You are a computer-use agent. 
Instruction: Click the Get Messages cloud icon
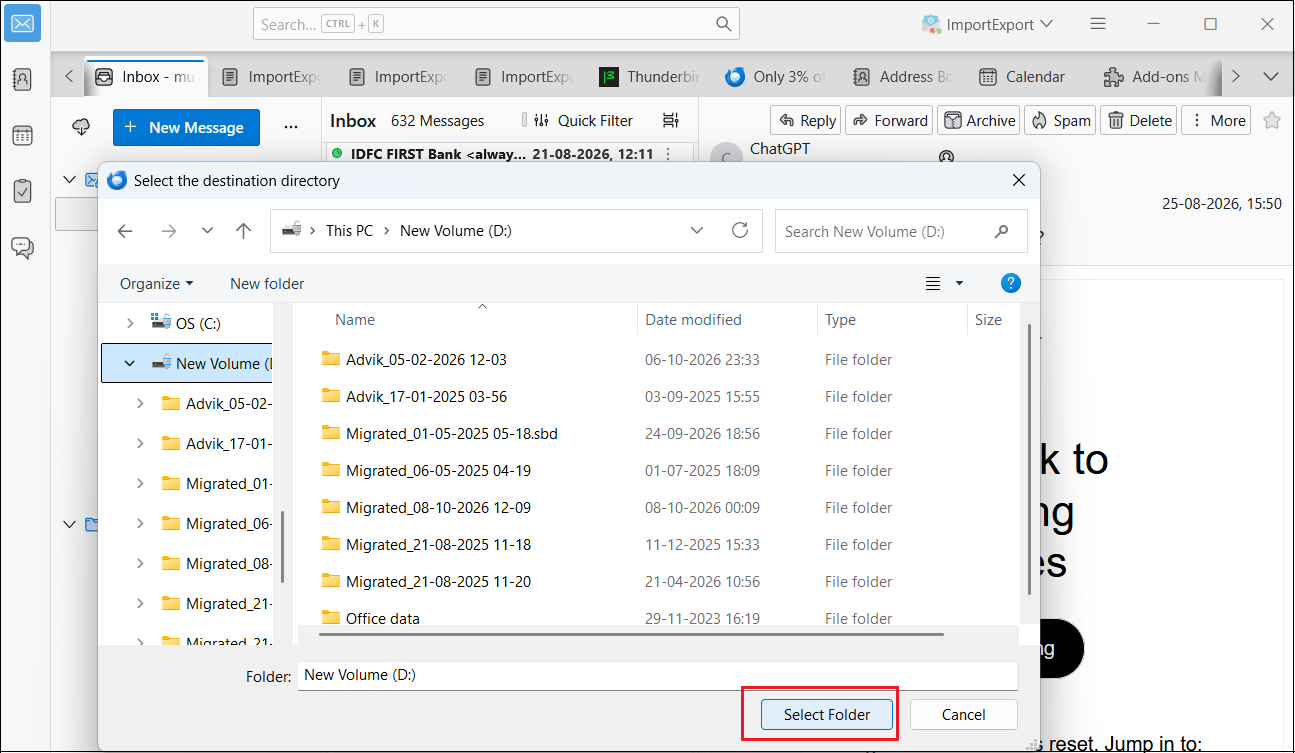click(x=82, y=127)
